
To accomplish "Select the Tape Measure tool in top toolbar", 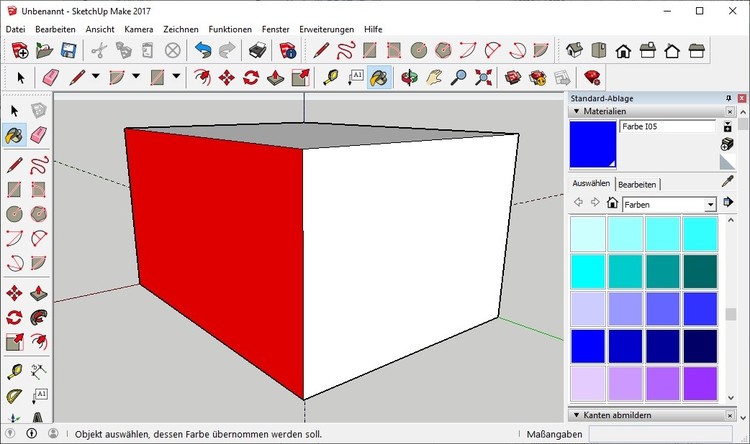I will (331, 78).
